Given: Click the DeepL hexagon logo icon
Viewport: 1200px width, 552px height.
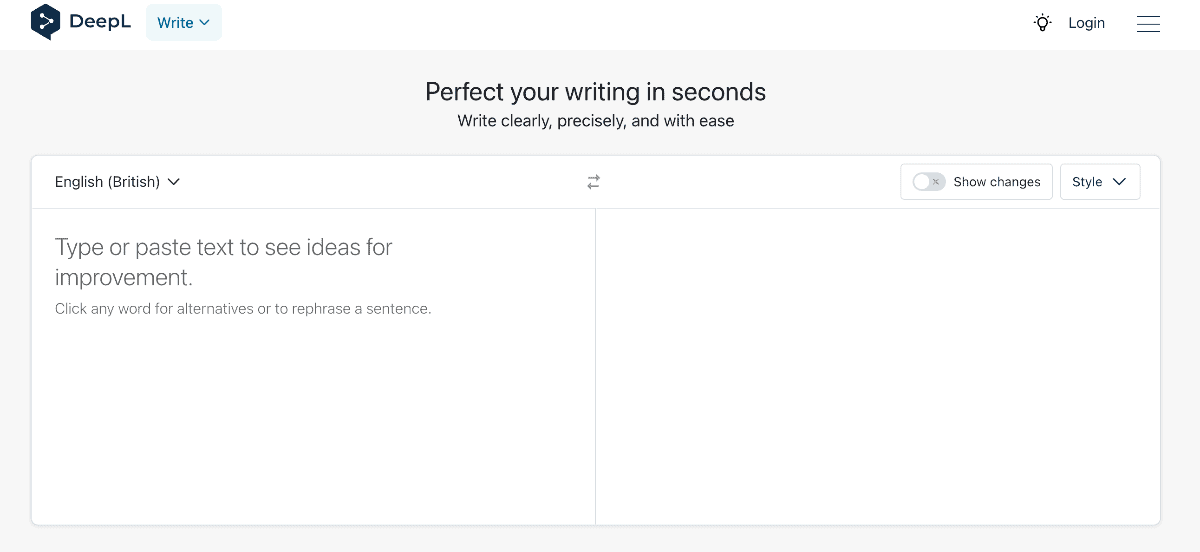Looking at the screenshot, I should tap(46, 22).
